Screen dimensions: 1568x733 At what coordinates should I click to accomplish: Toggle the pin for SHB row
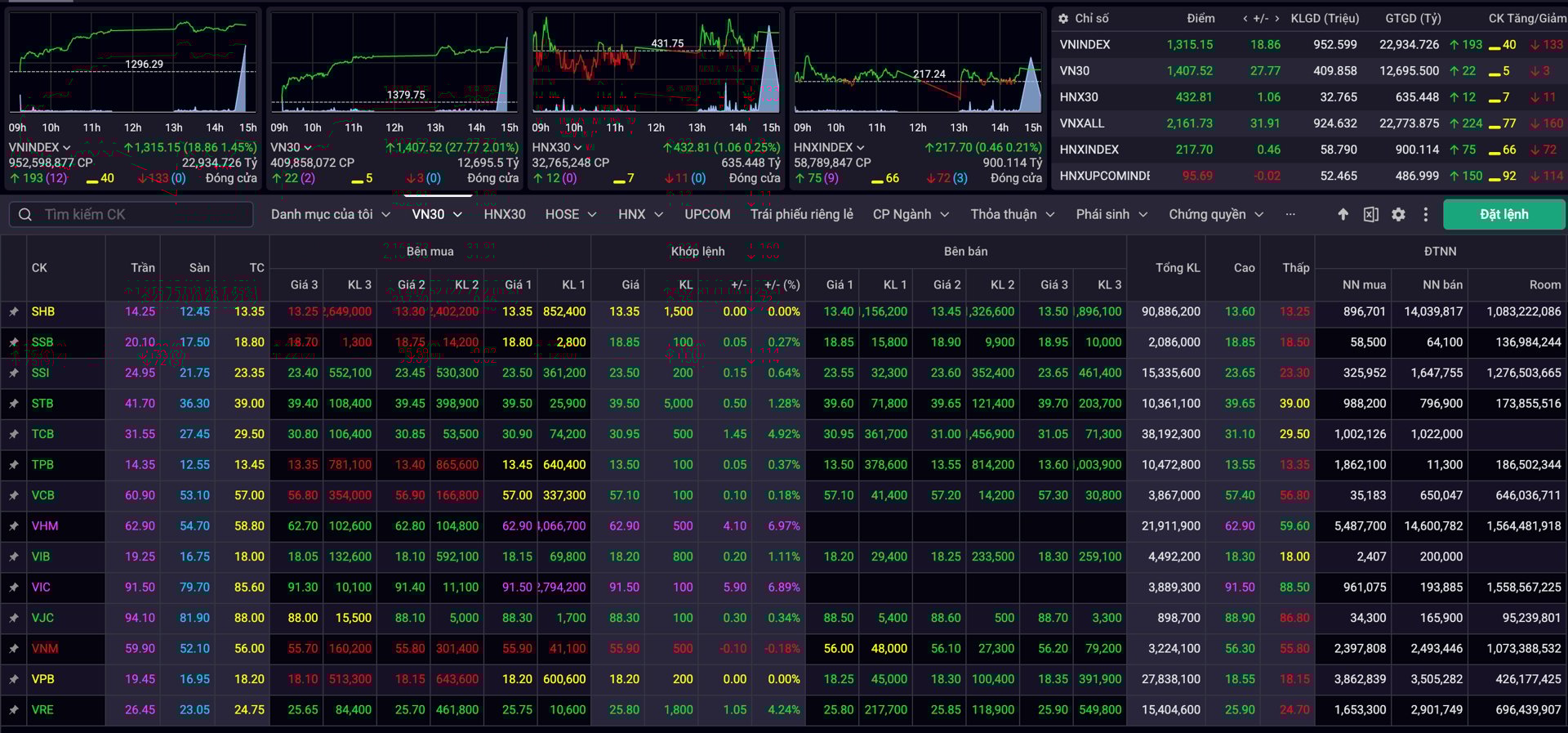click(14, 311)
